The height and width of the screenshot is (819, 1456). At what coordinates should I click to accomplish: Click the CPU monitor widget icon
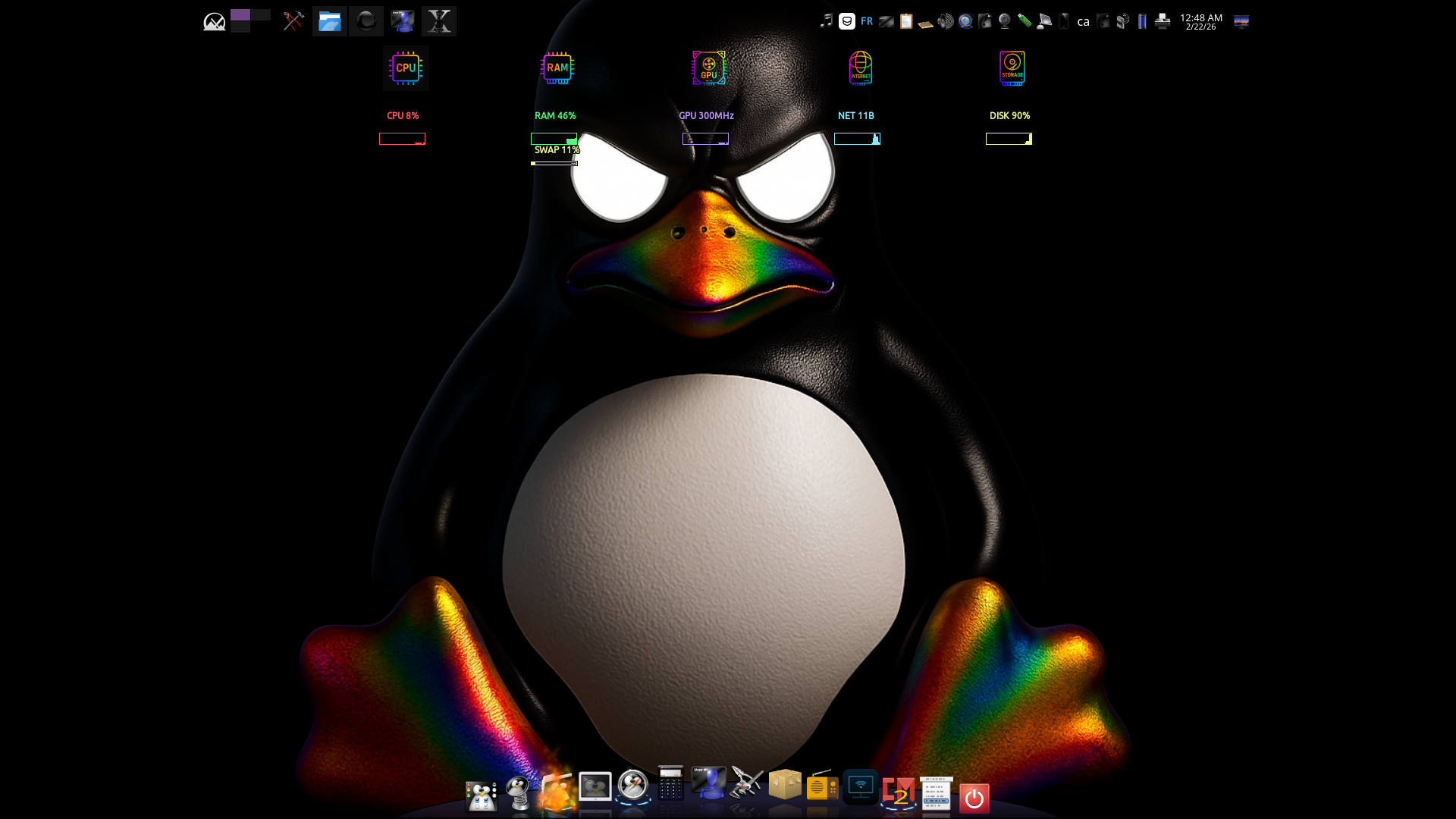[406, 68]
